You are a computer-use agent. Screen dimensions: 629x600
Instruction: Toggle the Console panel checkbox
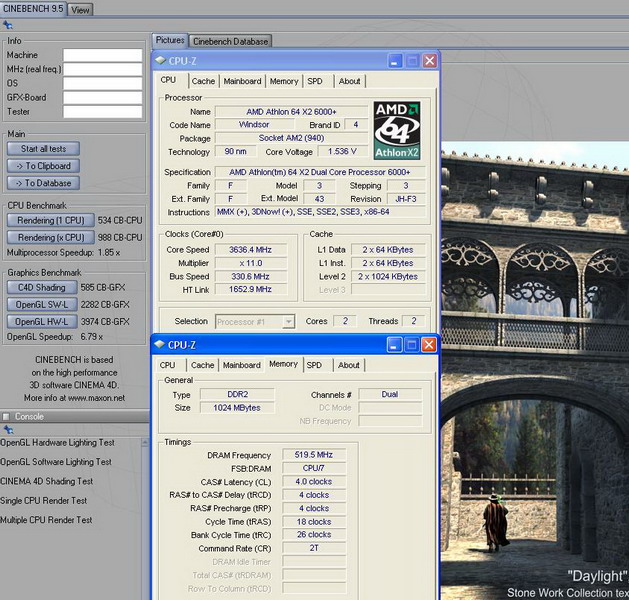click(6, 417)
